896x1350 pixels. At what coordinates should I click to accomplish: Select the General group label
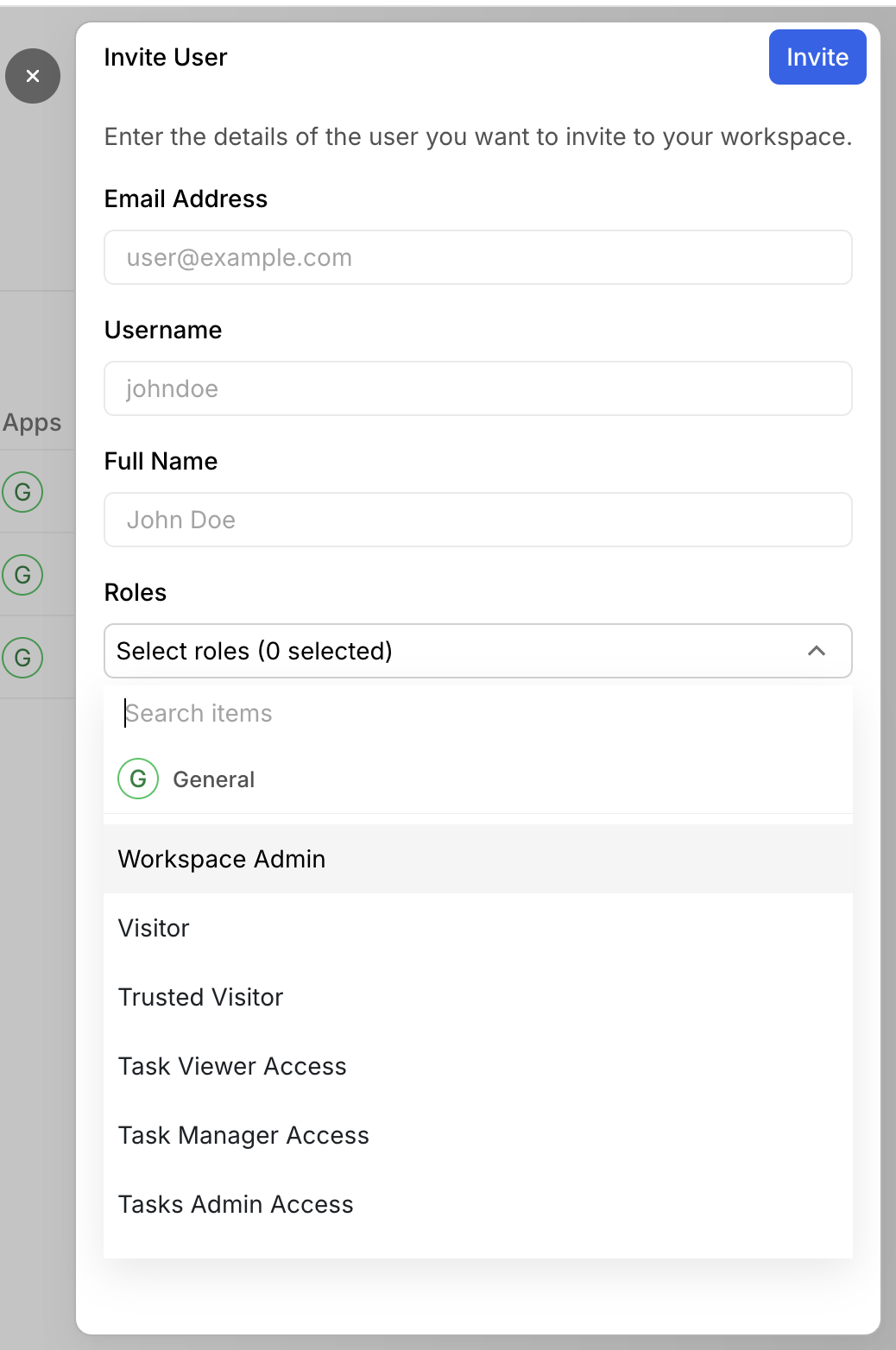(x=213, y=779)
